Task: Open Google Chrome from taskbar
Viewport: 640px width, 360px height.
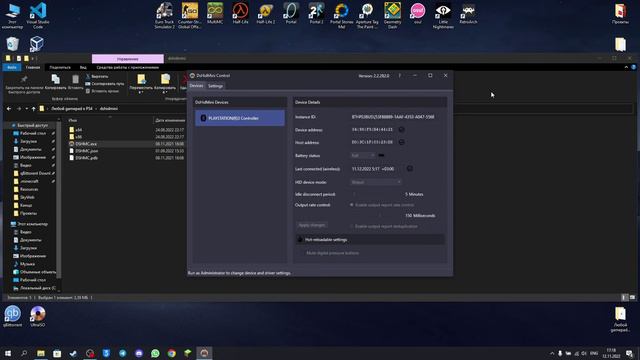Action: [171, 353]
